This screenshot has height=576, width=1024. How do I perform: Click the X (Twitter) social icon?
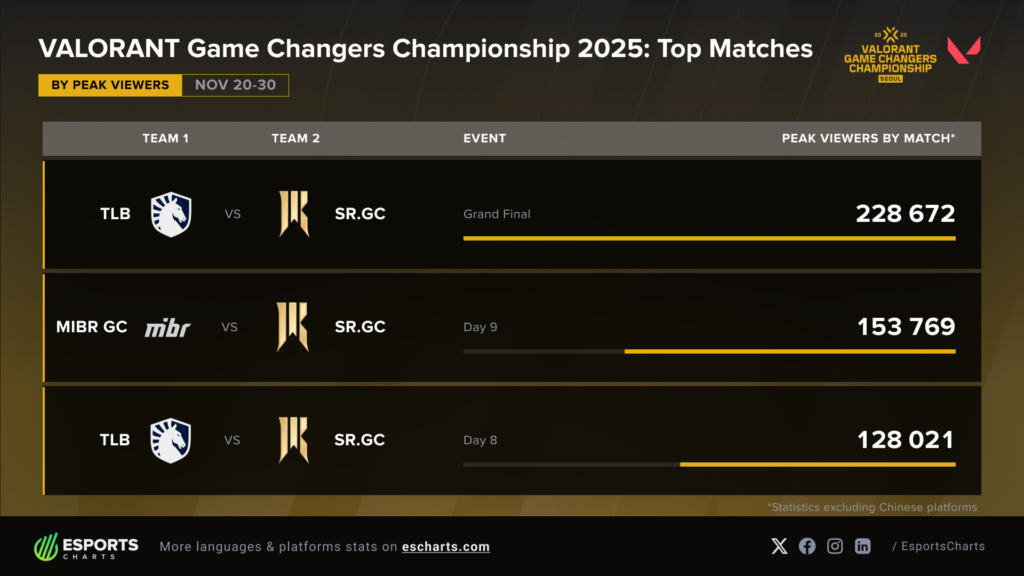coord(780,546)
